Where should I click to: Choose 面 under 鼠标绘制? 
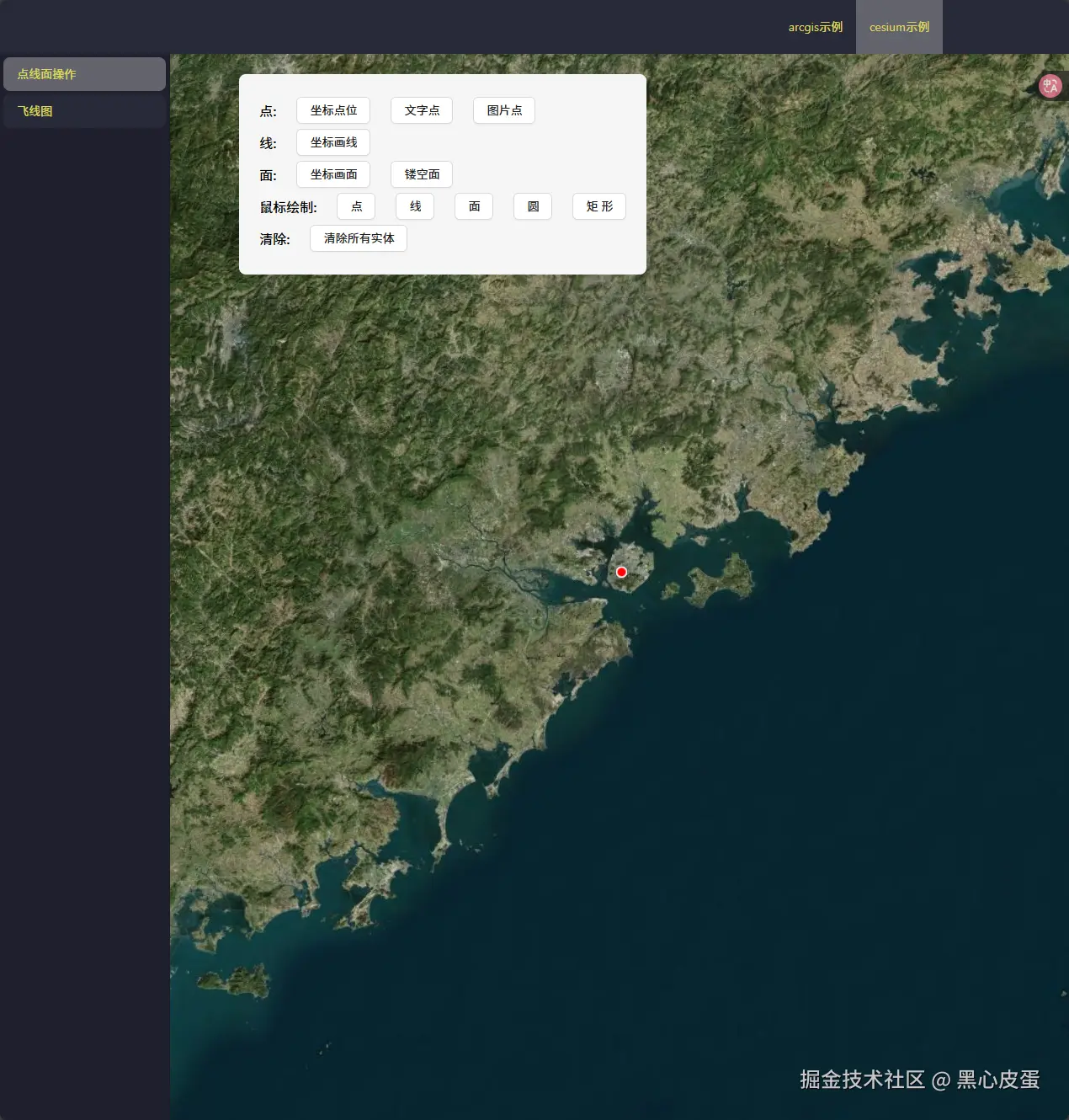[474, 206]
